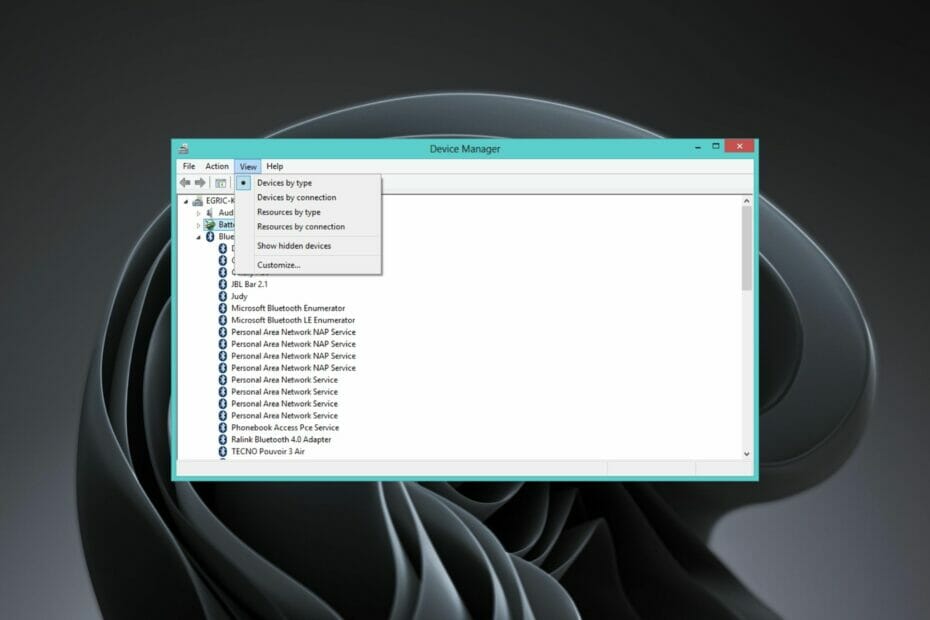Click the Help toolbar icon
The image size is (930, 620).
[220, 182]
